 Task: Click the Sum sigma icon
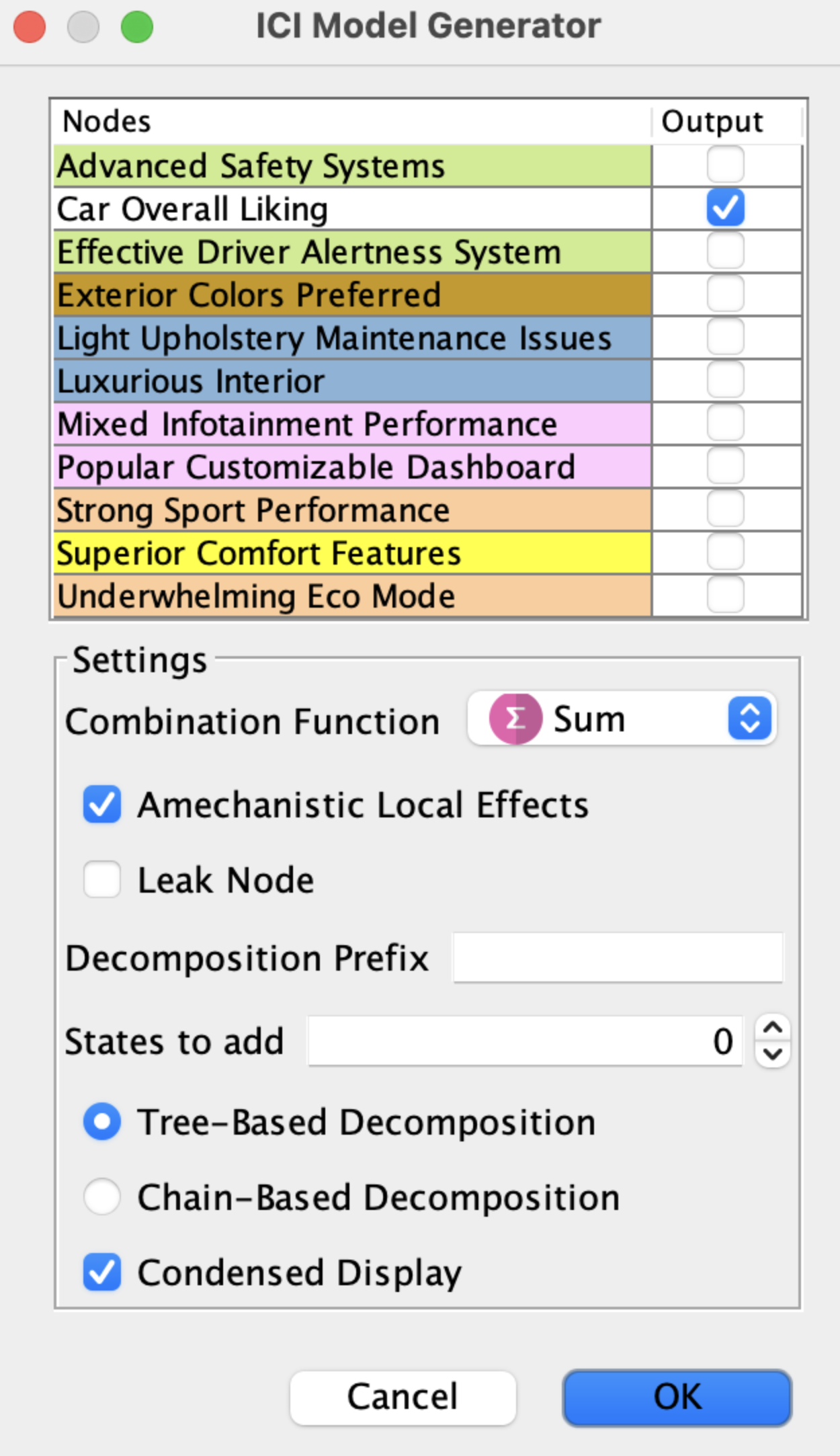click(x=515, y=719)
